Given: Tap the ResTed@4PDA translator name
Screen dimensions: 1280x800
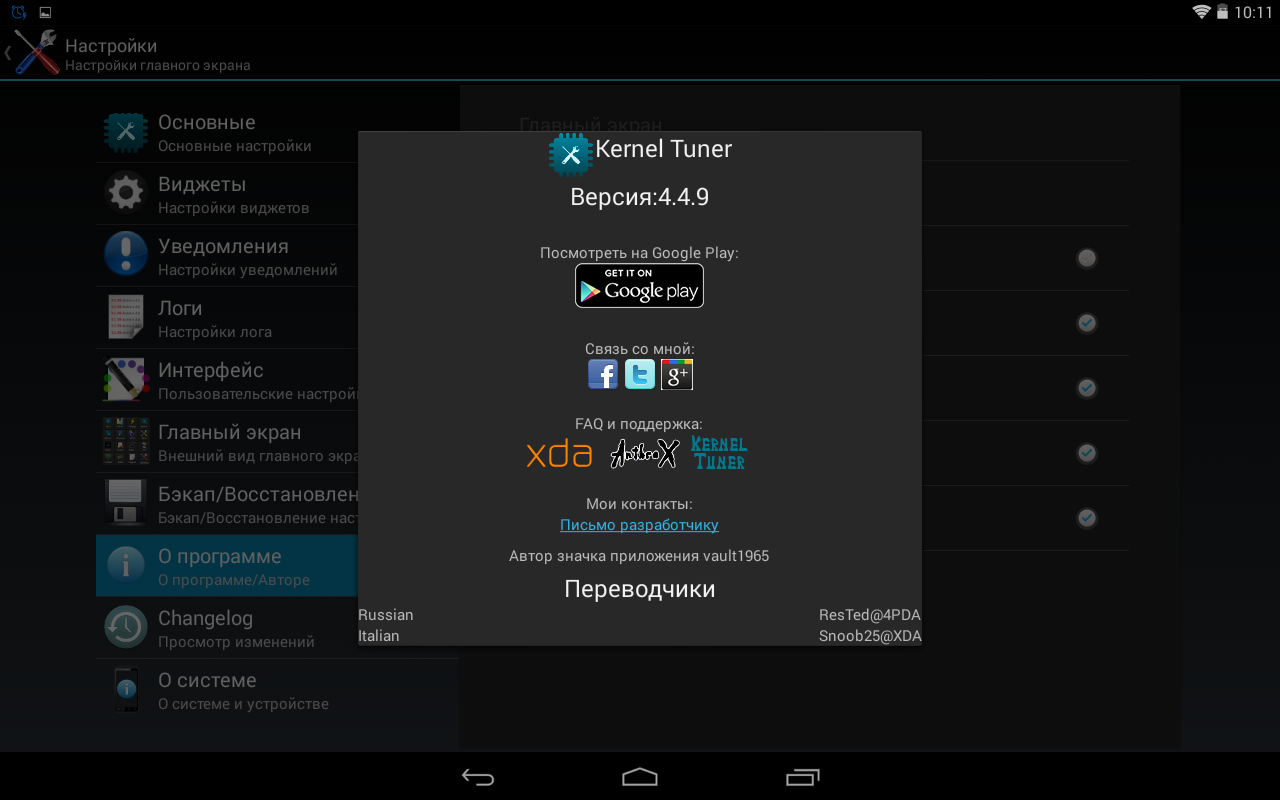Looking at the screenshot, I should point(870,615).
